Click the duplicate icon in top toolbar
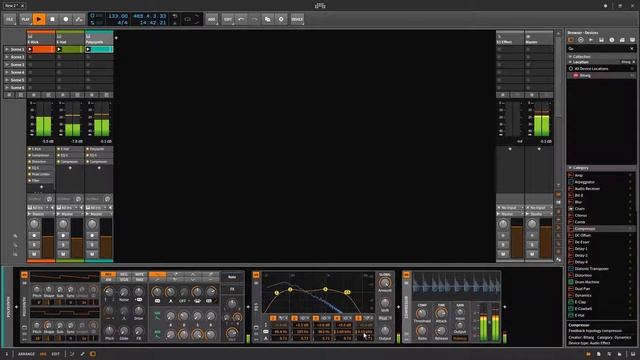This screenshot has height=360, width=640. click(x=267, y=19)
